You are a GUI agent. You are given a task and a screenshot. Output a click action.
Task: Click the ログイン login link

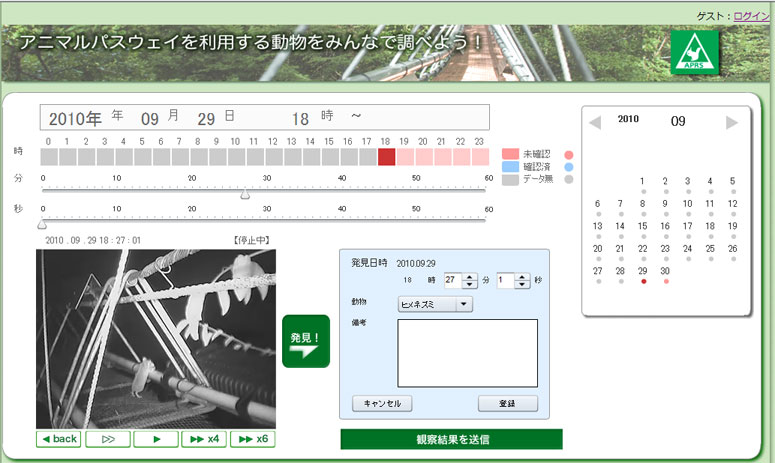click(751, 16)
